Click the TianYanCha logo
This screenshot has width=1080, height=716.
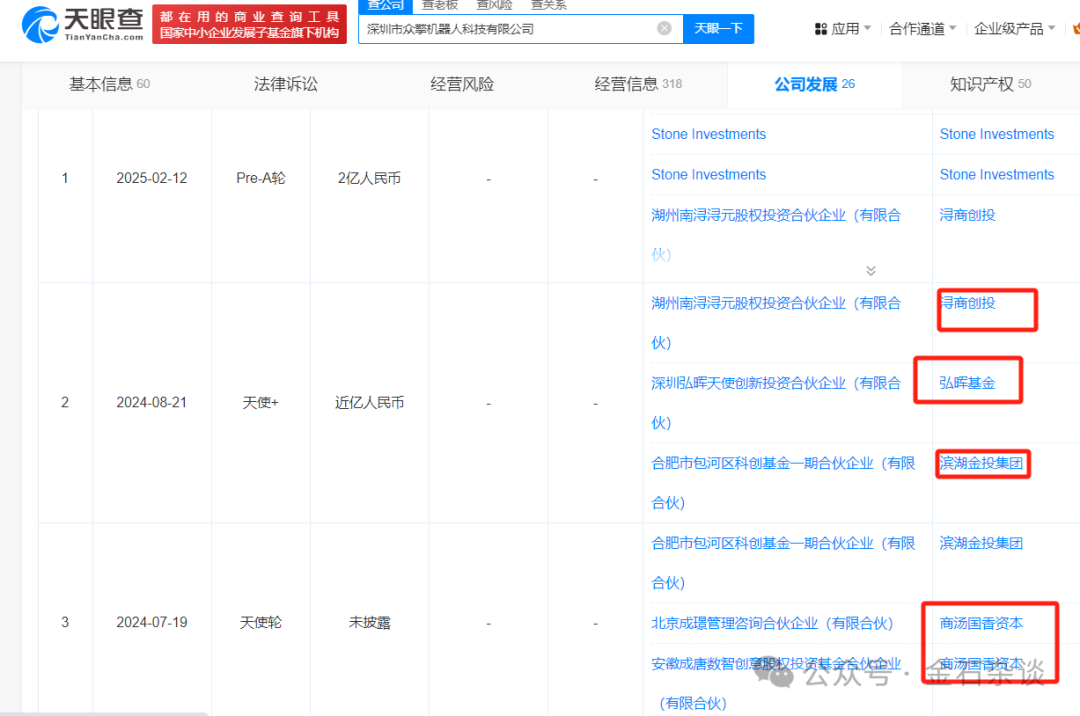[x=84, y=24]
